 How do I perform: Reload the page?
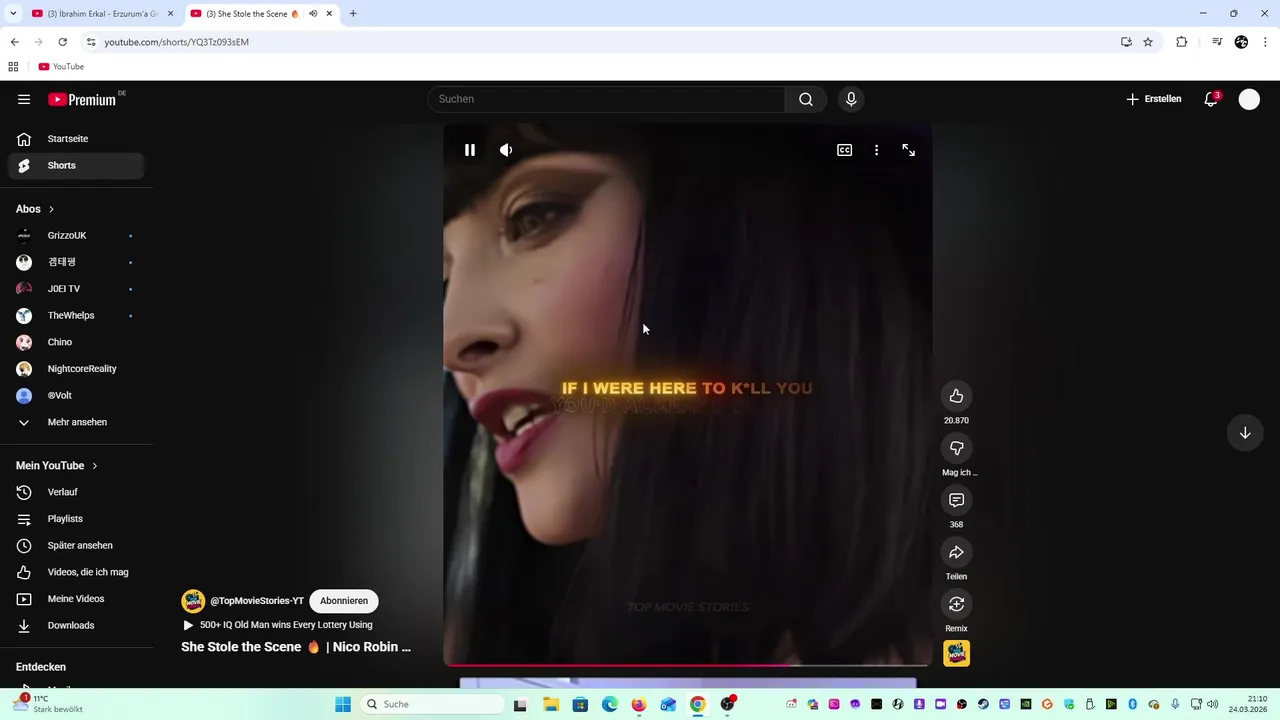62,42
